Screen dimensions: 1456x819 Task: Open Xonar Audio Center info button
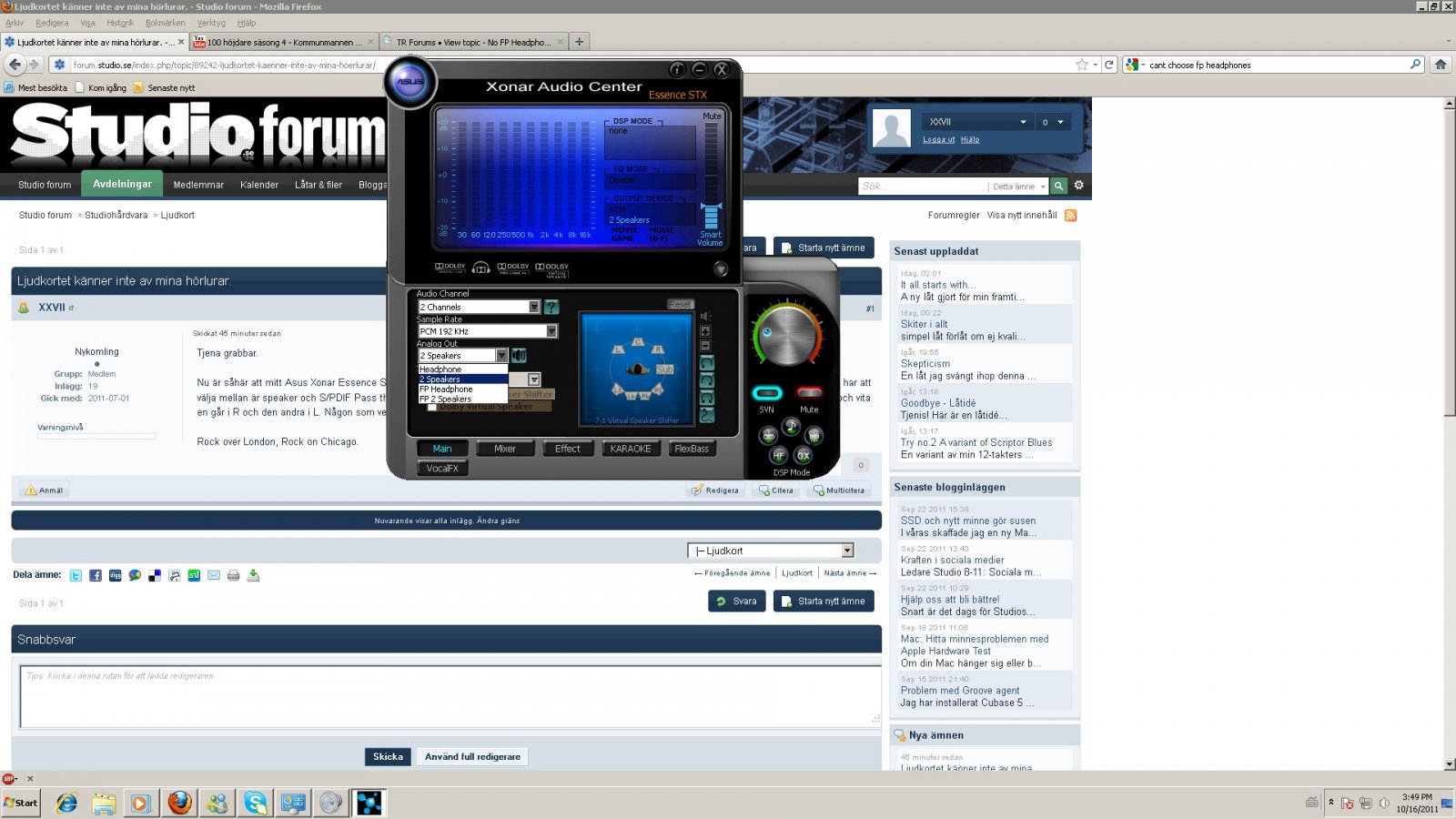click(x=677, y=69)
